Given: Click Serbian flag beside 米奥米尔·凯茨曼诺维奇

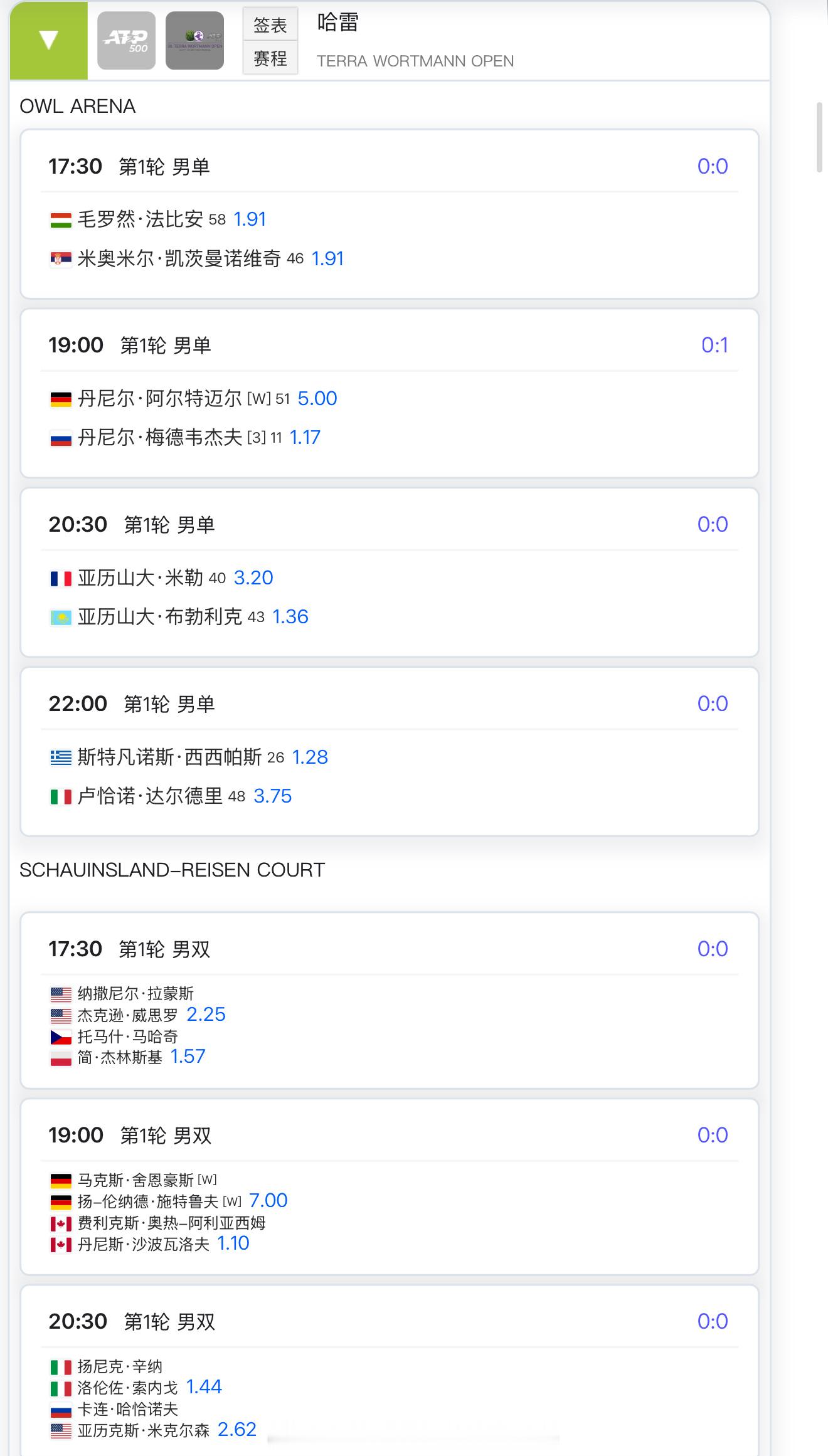Looking at the screenshot, I should point(61,259).
